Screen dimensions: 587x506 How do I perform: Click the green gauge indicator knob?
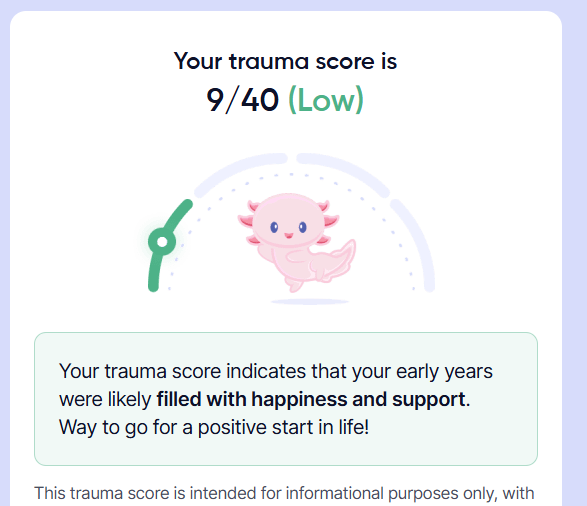coord(162,242)
